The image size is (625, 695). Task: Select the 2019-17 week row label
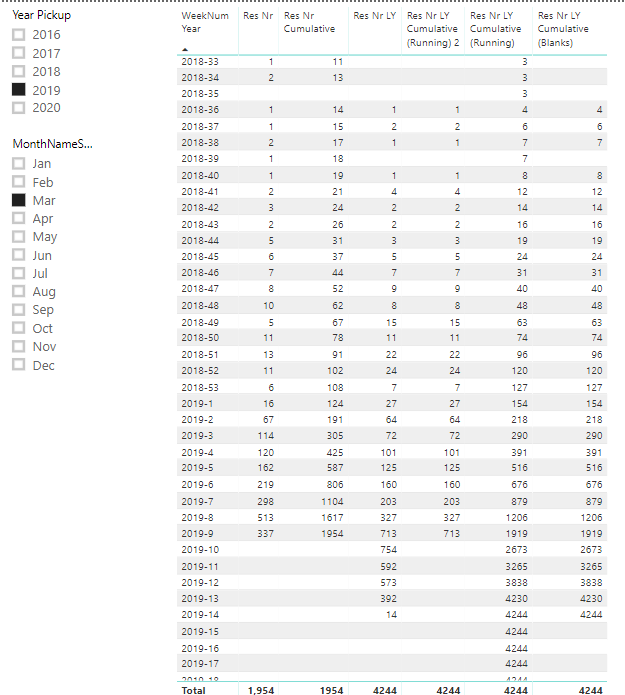click(200, 664)
